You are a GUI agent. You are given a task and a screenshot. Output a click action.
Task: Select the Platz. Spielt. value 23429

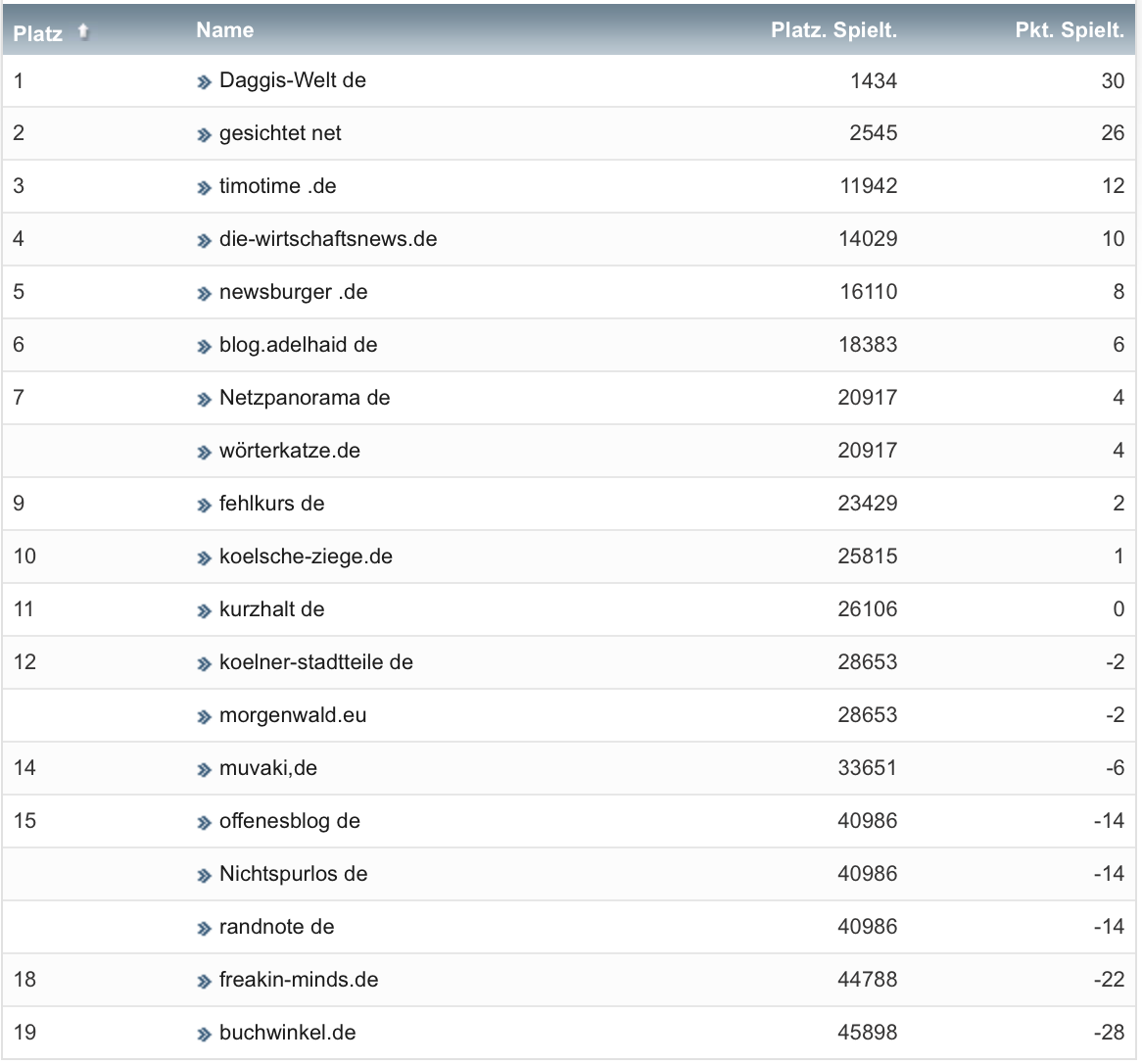(x=868, y=504)
